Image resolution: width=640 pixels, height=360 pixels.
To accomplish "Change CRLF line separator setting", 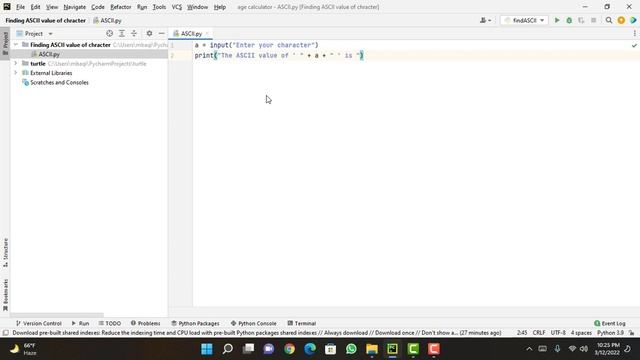I will (x=539, y=333).
